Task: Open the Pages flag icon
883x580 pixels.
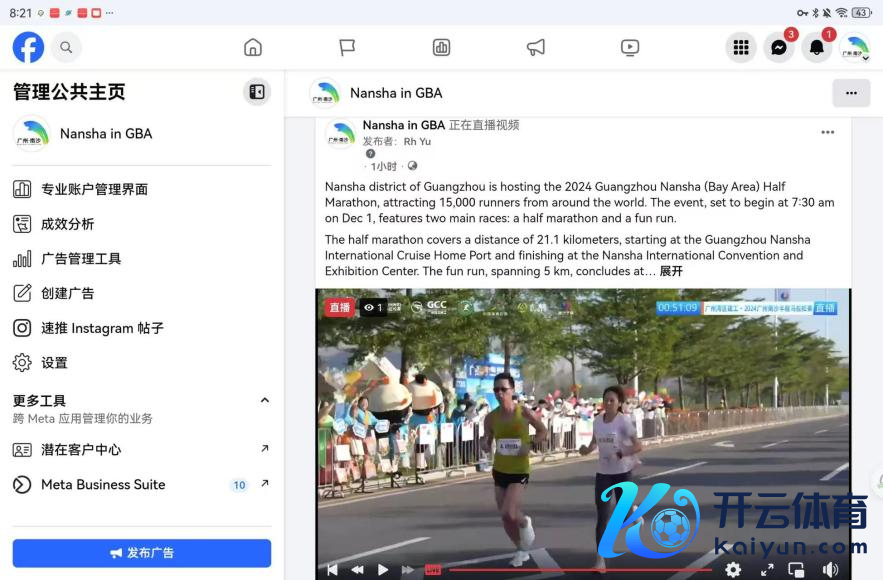Action: (347, 47)
